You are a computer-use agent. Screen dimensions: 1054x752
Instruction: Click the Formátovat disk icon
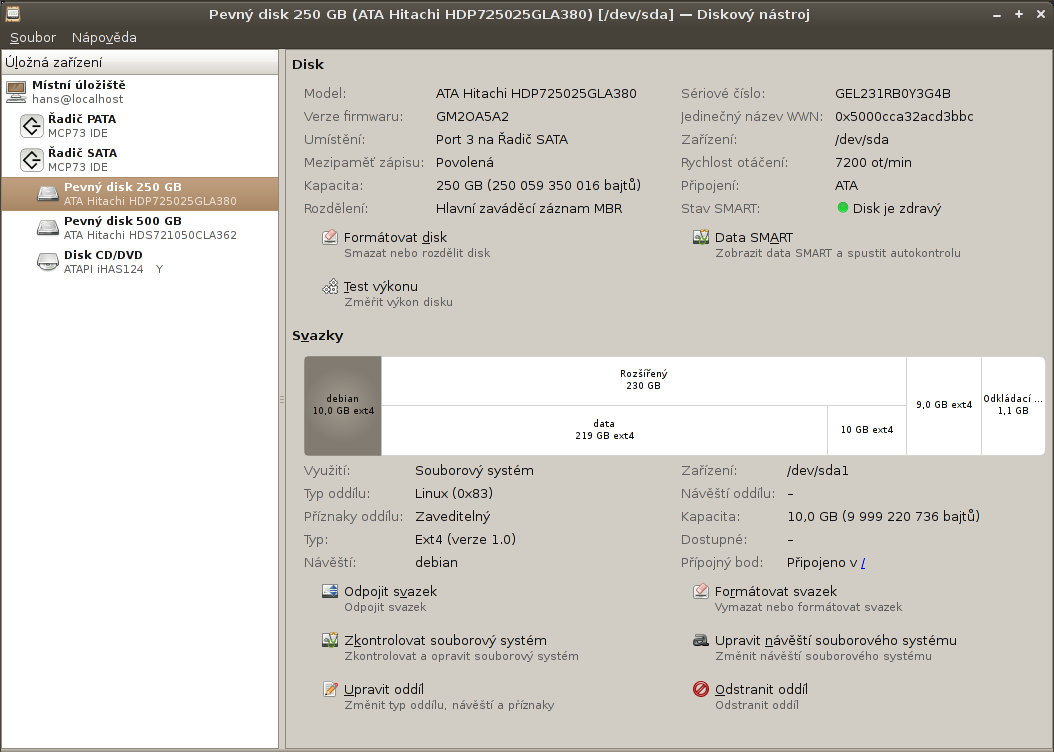pyautogui.click(x=330, y=238)
